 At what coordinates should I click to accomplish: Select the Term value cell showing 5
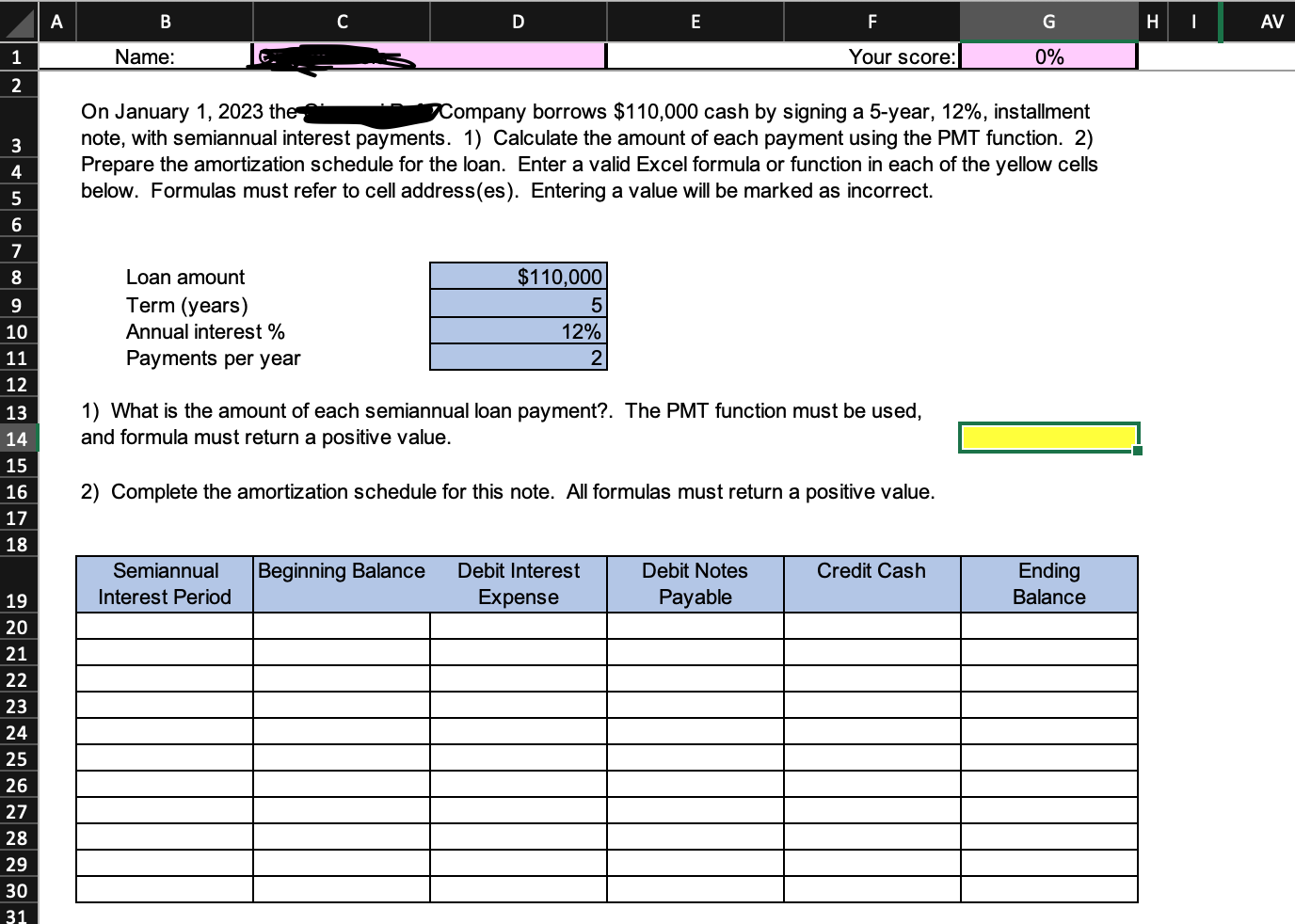tap(519, 305)
